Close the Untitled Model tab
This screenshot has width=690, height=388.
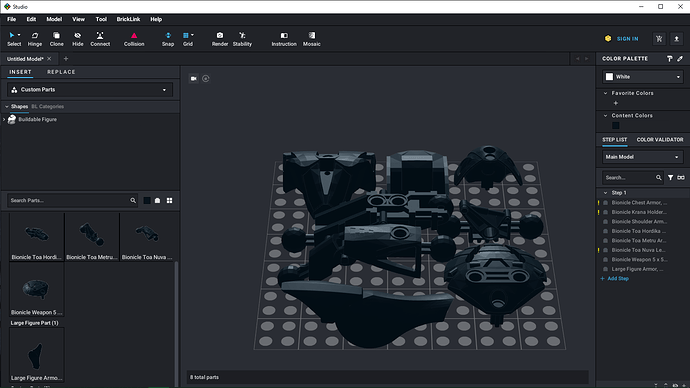(x=49, y=59)
